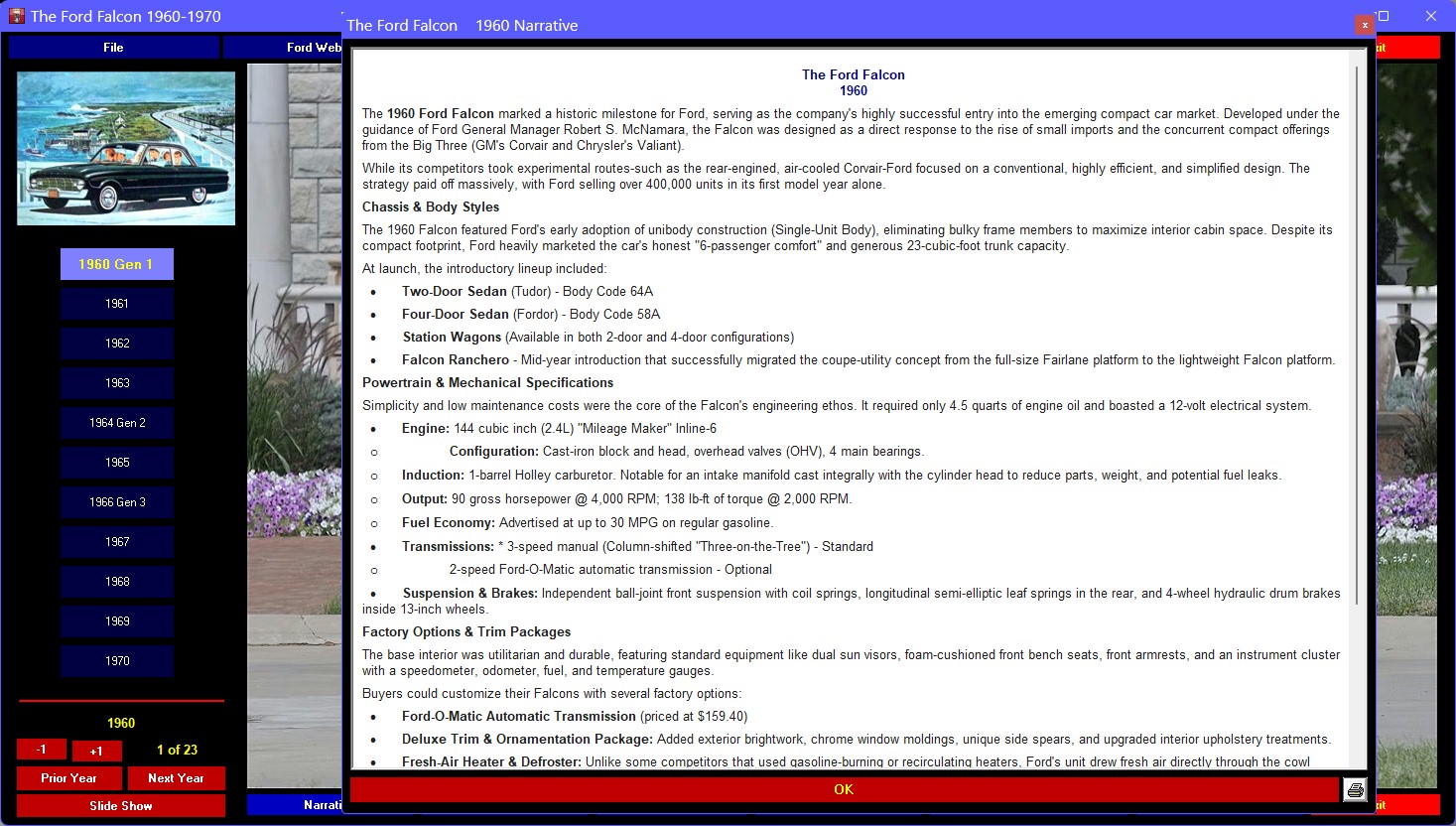Start the Slide Show
Viewport: 1456px width, 826px height.
point(121,806)
